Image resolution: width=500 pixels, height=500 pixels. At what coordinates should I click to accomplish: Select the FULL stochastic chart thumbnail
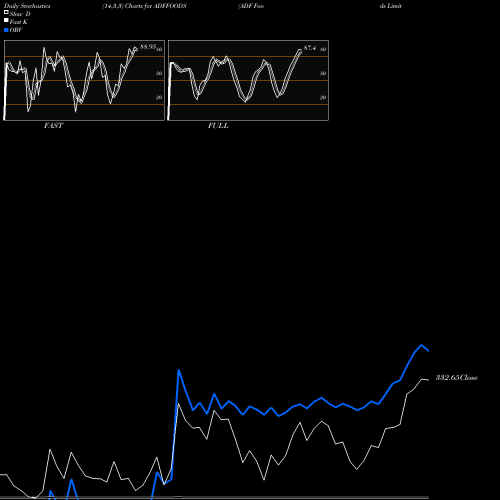click(248, 80)
